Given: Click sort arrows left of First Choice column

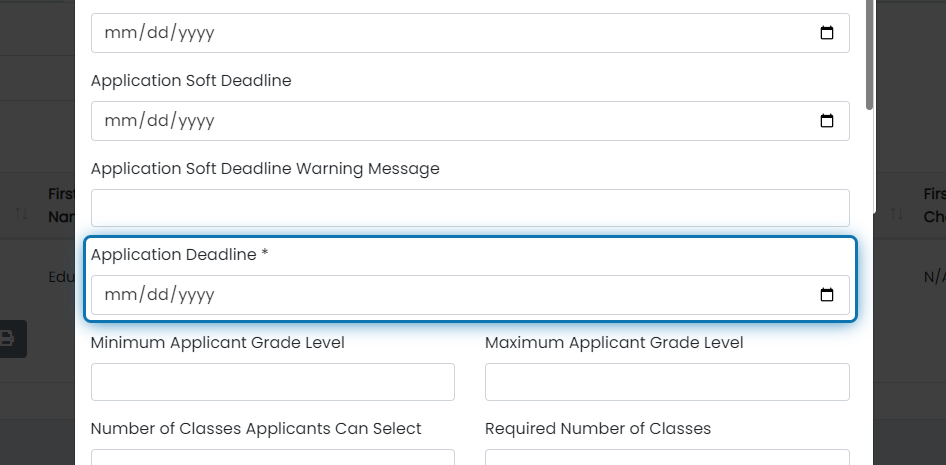Looking at the screenshot, I should click(x=897, y=214).
